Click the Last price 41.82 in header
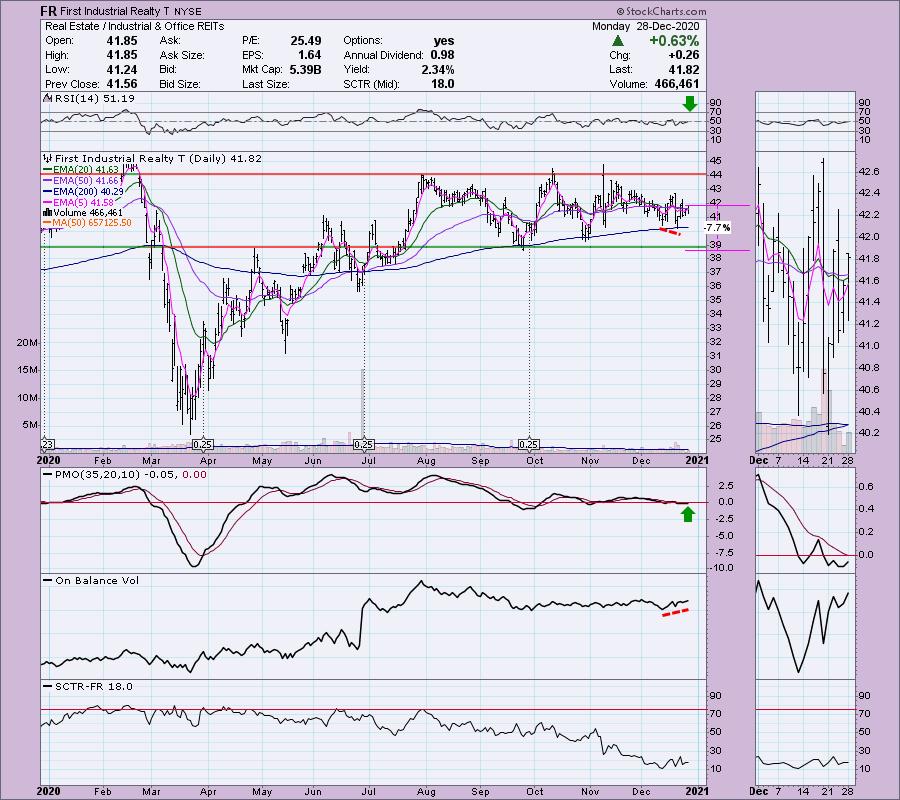This screenshot has height=800, width=900. (x=684, y=69)
